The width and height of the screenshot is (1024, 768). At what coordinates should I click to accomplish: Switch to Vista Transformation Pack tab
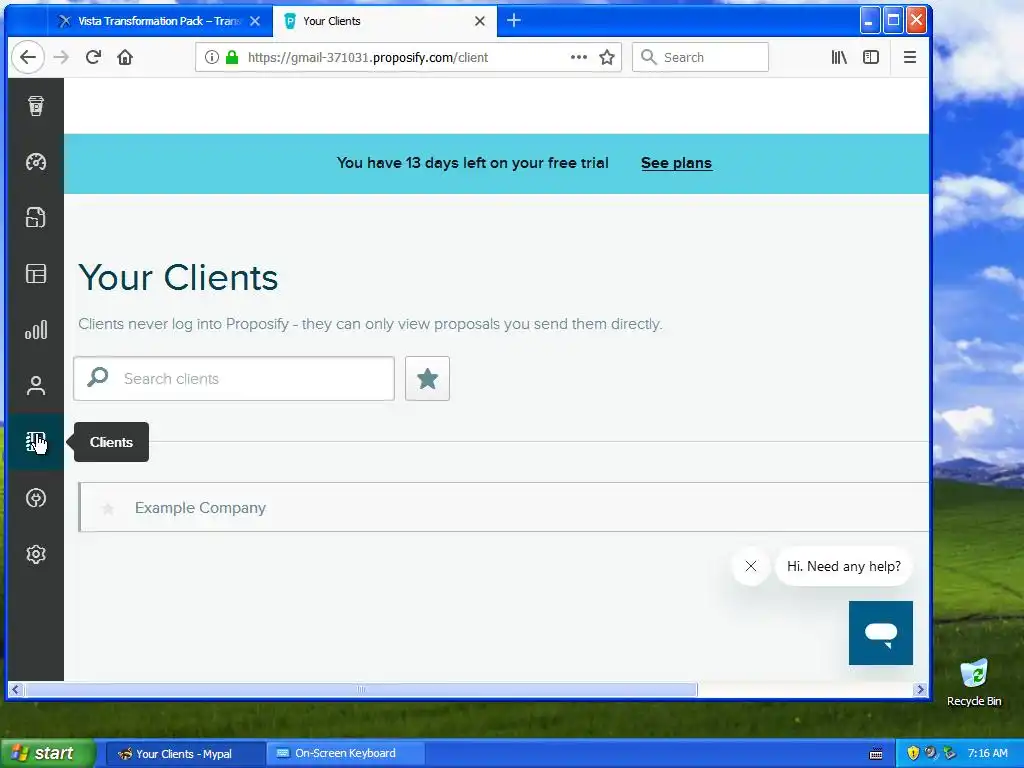point(159,21)
